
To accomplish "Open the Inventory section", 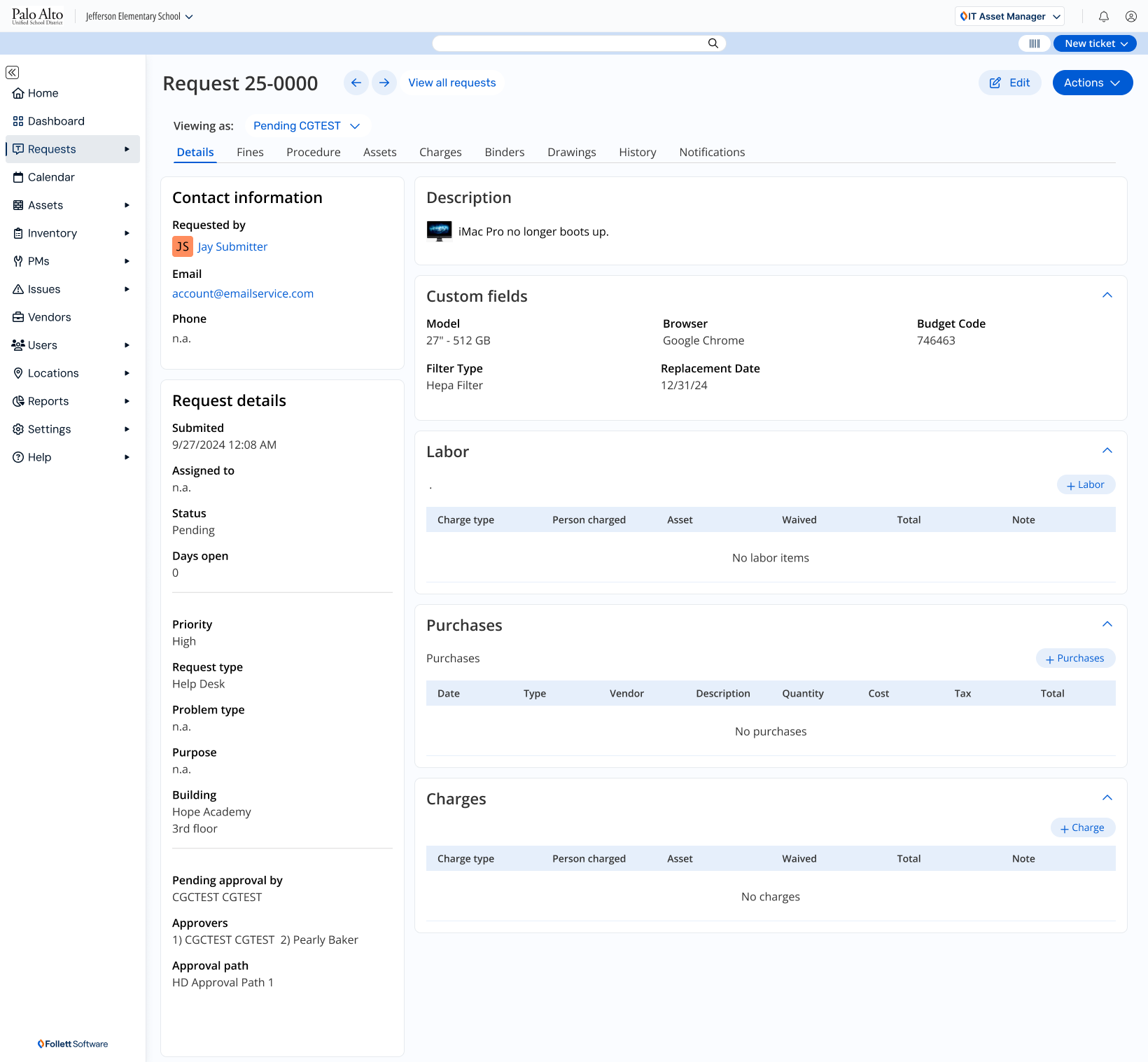I will (x=52, y=233).
